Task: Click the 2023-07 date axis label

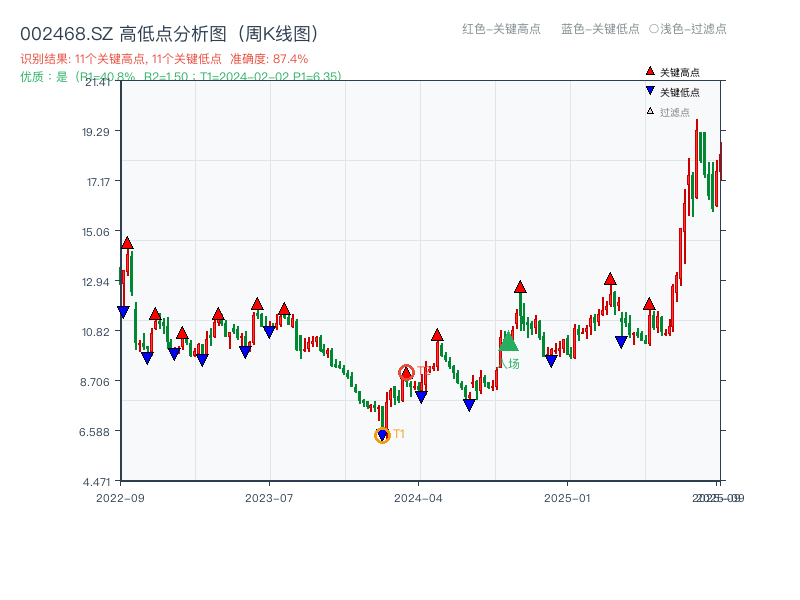Action: (269, 498)
